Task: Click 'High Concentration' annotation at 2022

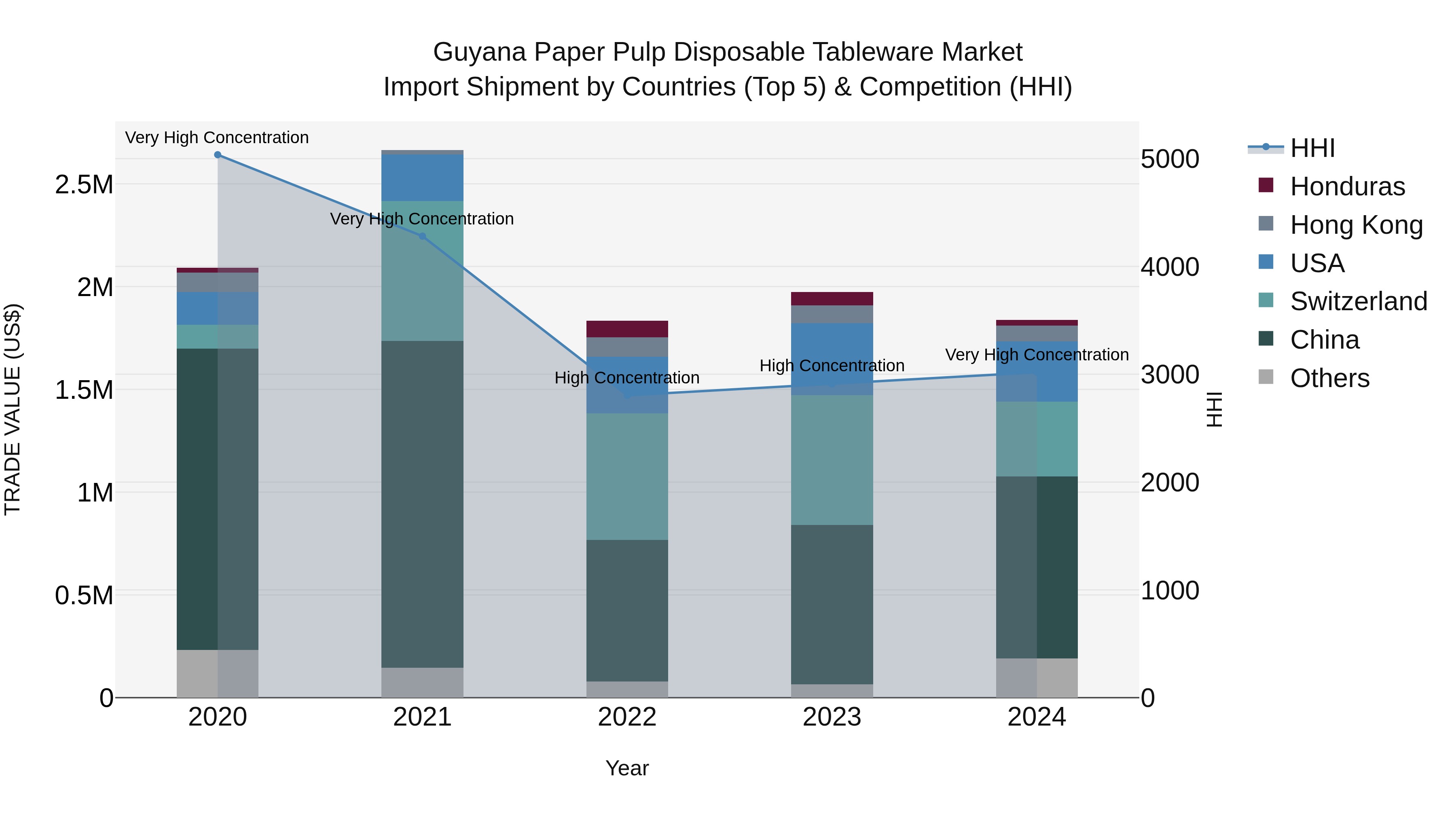Action: (627, 378)
